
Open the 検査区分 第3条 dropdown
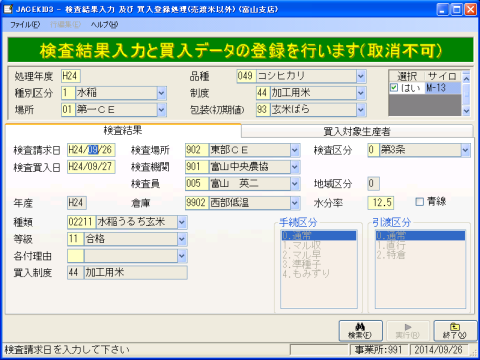coord(465,150)
